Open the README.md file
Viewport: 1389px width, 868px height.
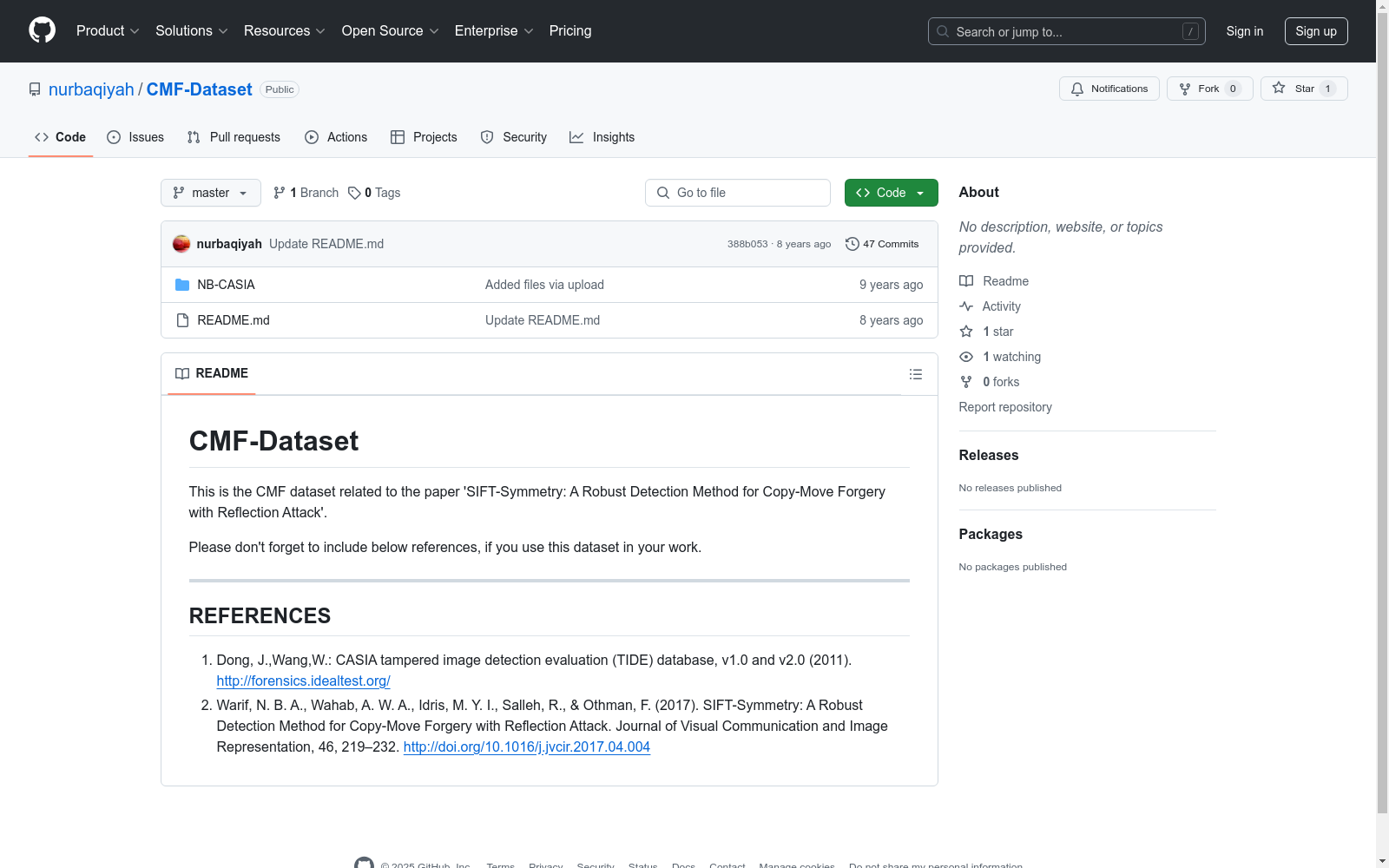click(234, 320)
